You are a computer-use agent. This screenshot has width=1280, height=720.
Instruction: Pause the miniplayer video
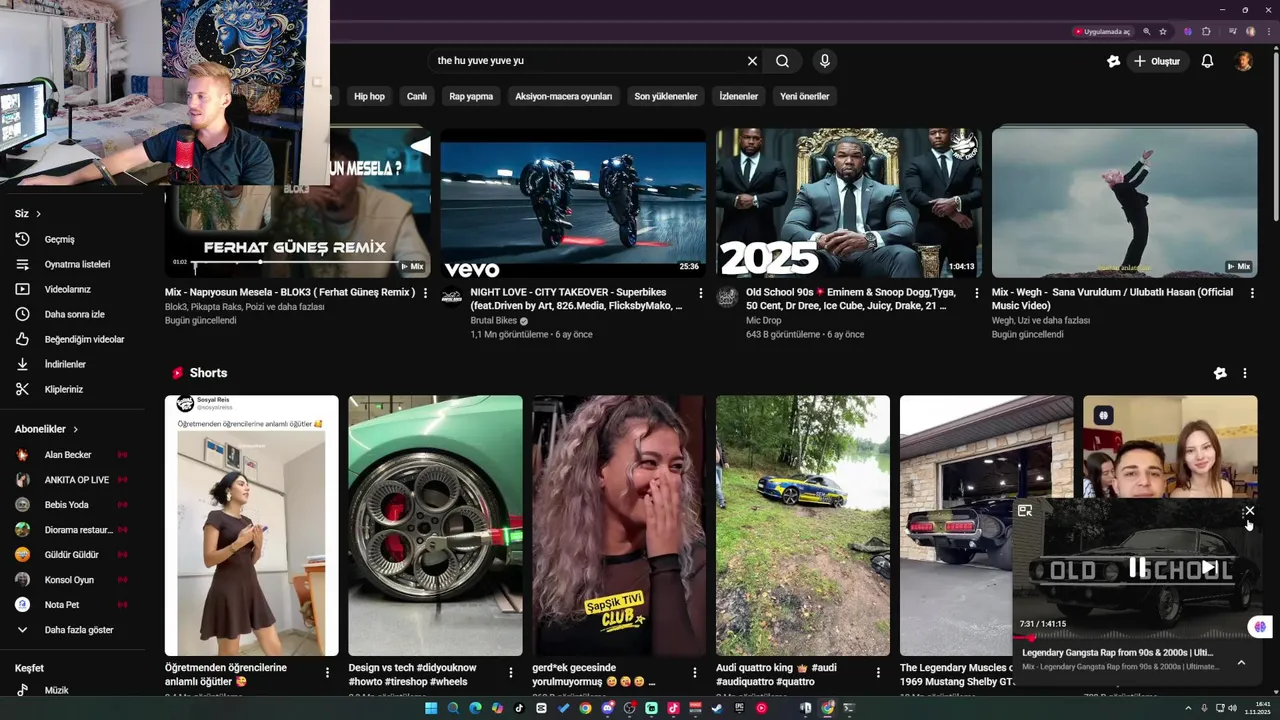point(1137,567)
